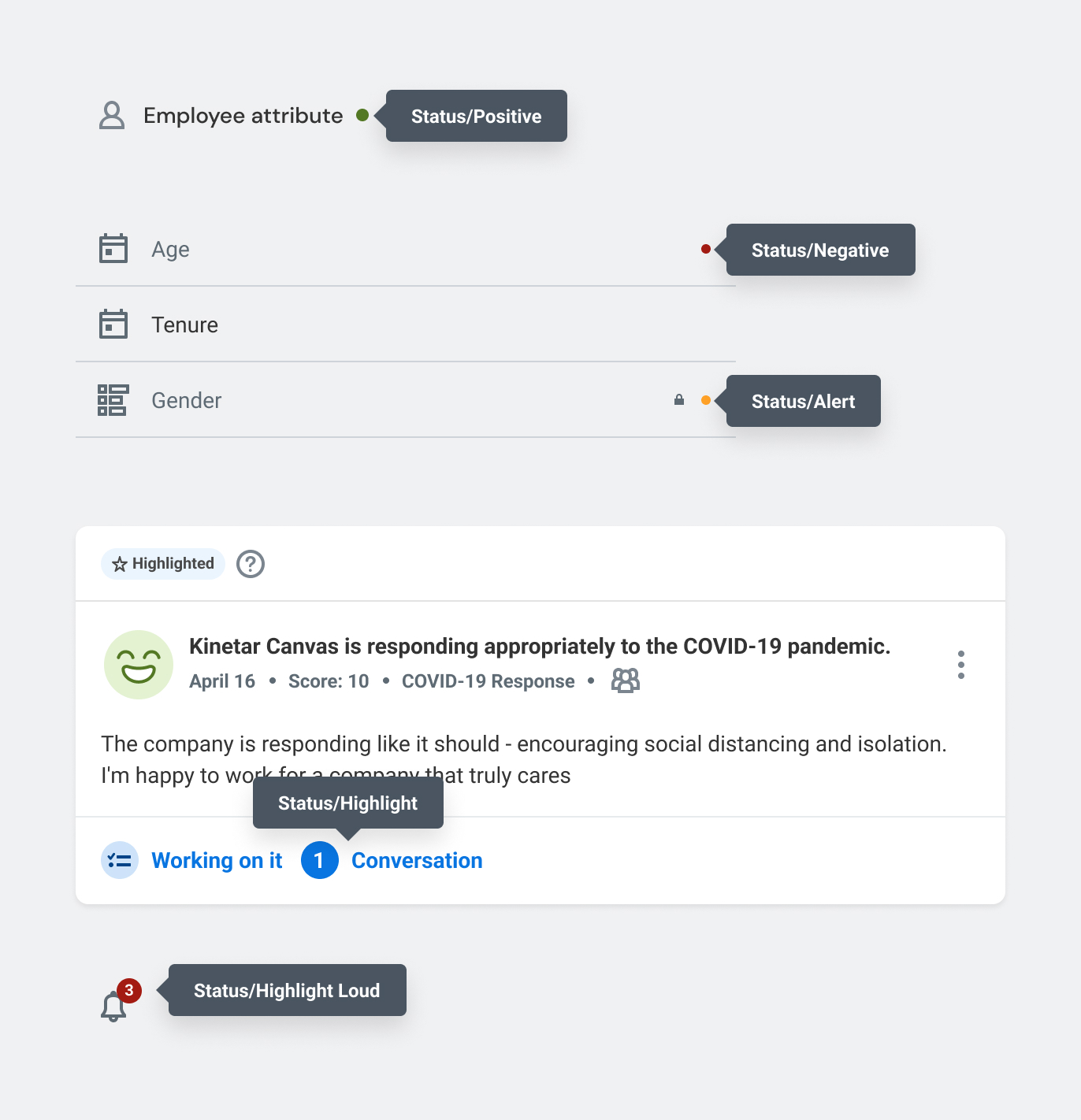Click the lock icon on Gender row
Screen dimensions: 1081x1120
[x=679, y=400]
